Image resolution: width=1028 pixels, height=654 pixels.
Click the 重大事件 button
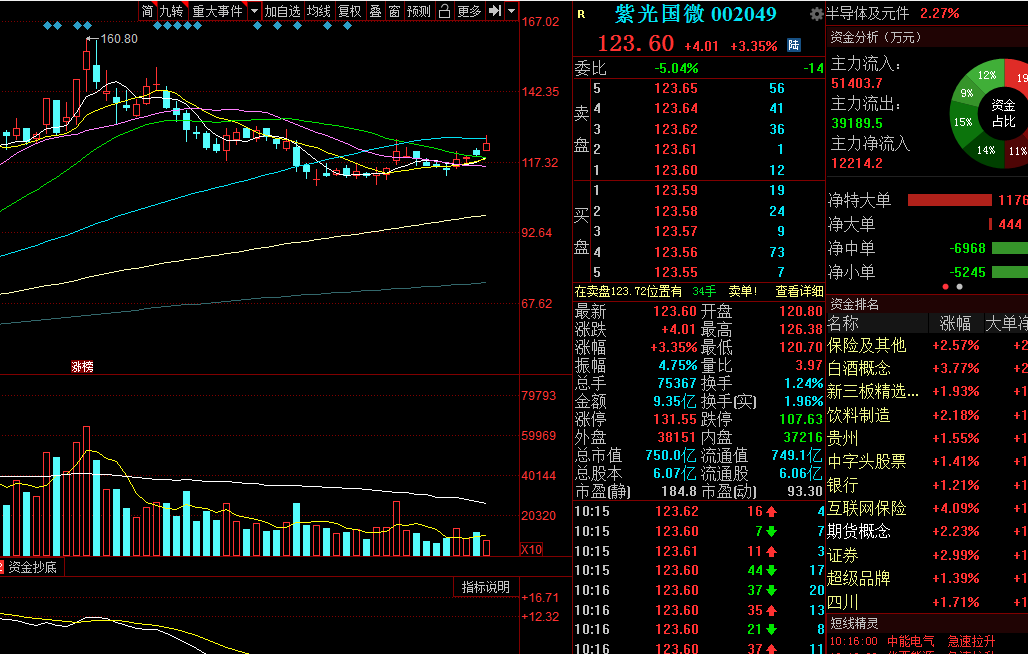click(x=217, y=10)
